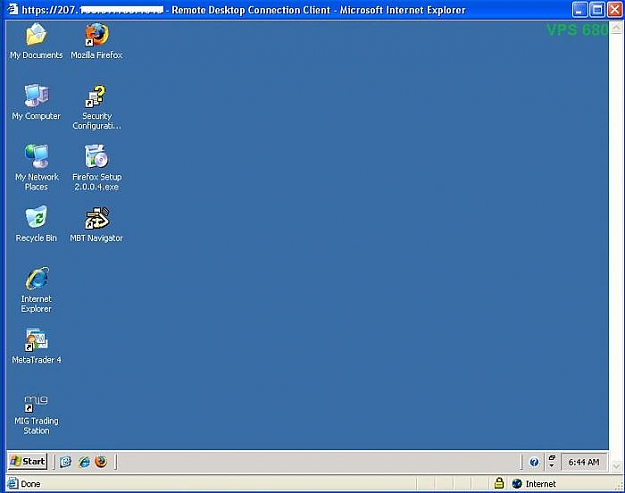
Task: Open My Documents desktop icon
Action: coord(36,41)
